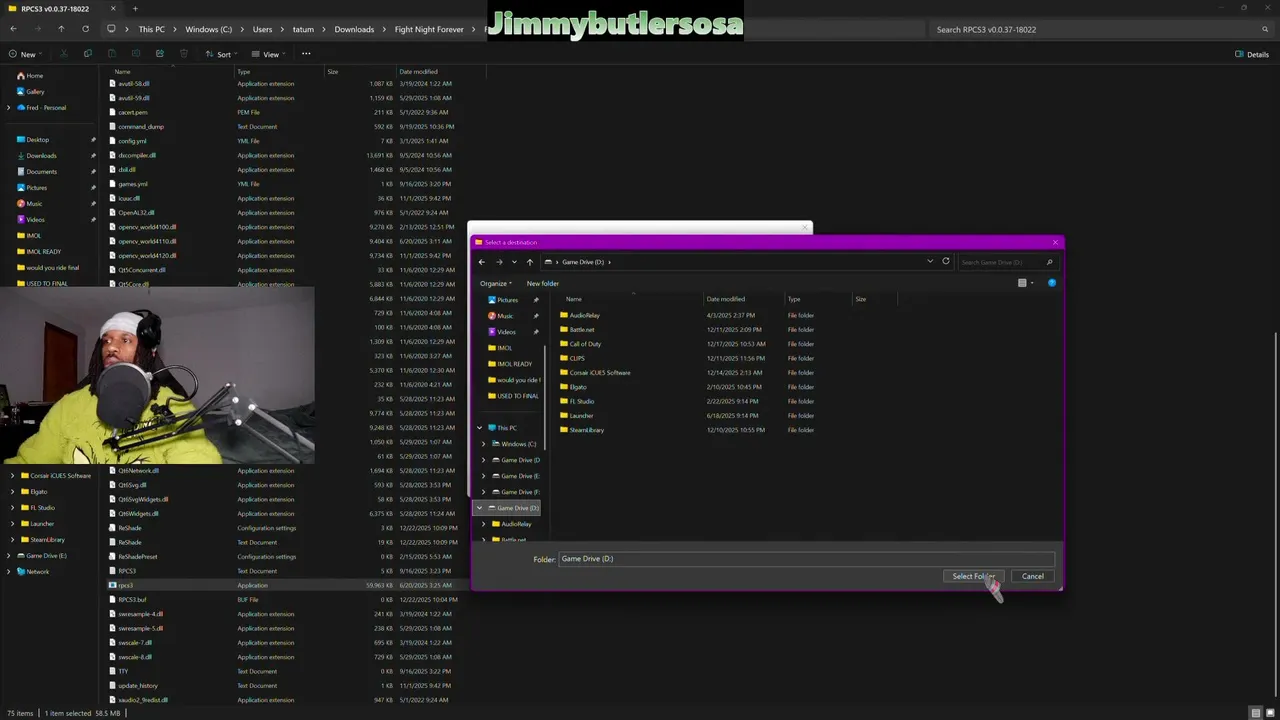
Task: Sort the dialog list by Name column
Action: [574, 299]
